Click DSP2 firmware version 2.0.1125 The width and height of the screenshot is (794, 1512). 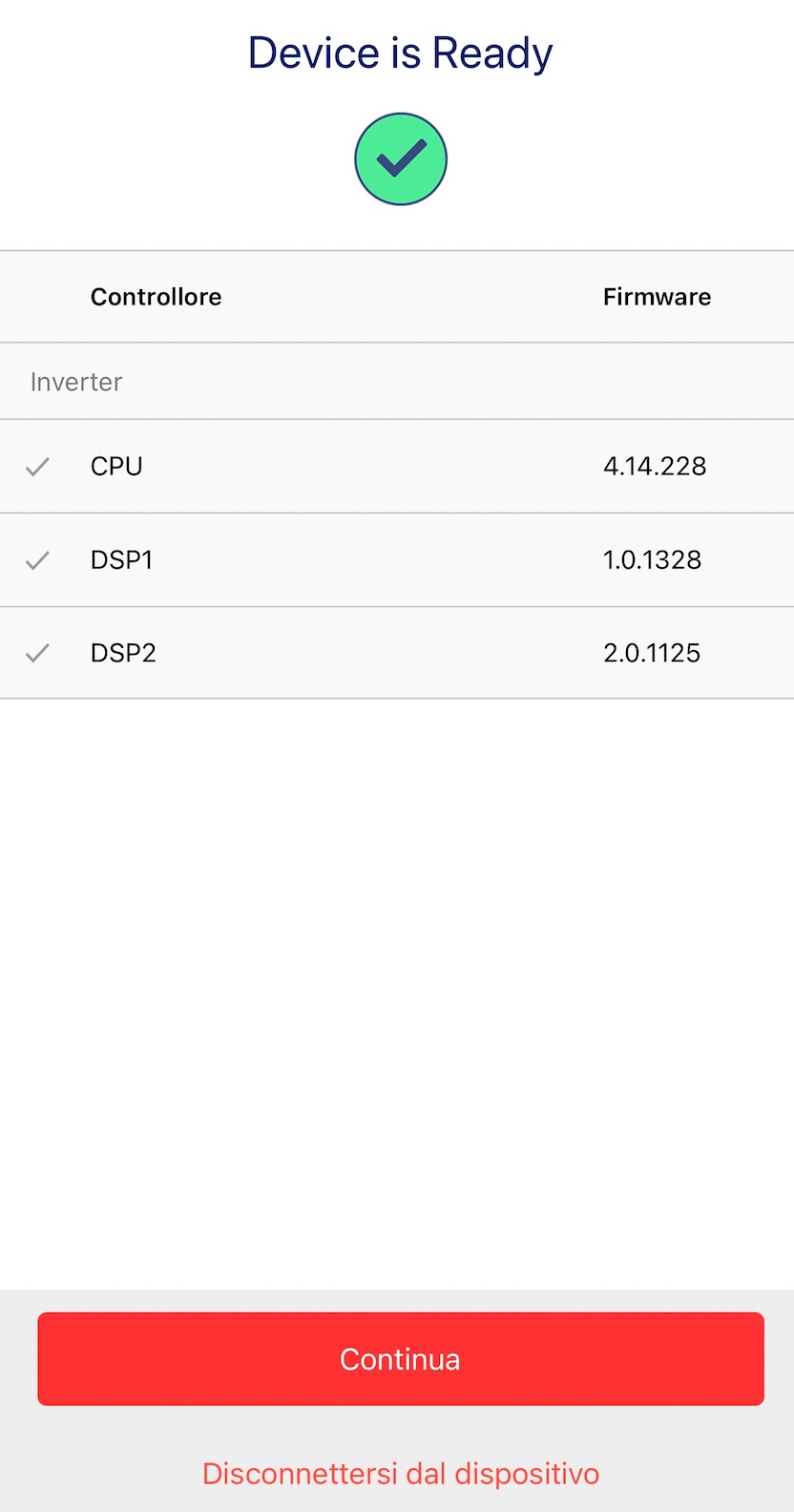click(652, 653)
